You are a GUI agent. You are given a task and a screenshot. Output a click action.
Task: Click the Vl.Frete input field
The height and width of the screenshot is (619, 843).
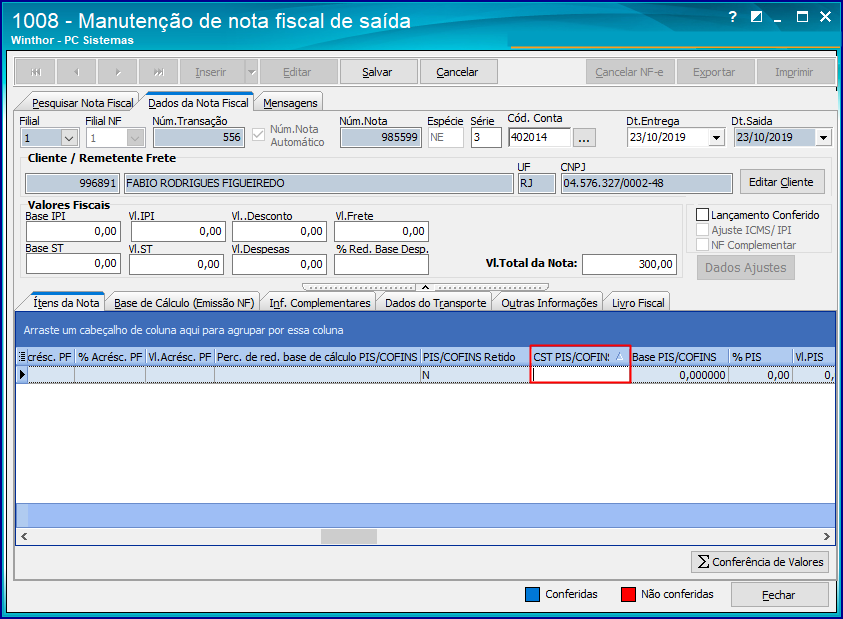coord(381,231)
